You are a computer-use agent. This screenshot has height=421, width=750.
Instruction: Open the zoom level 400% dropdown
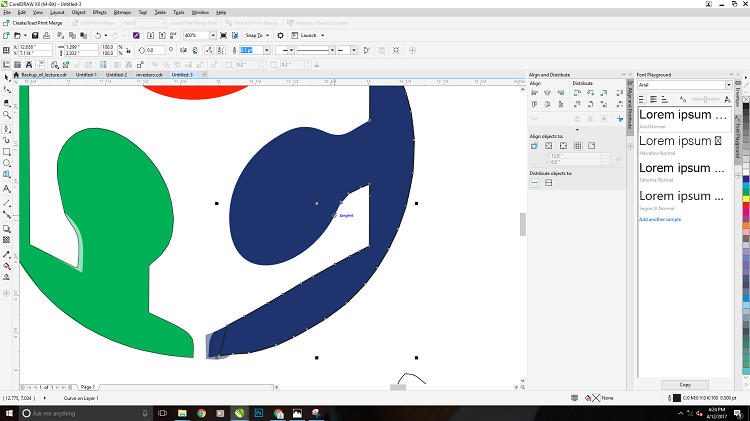tap(213, 35)
